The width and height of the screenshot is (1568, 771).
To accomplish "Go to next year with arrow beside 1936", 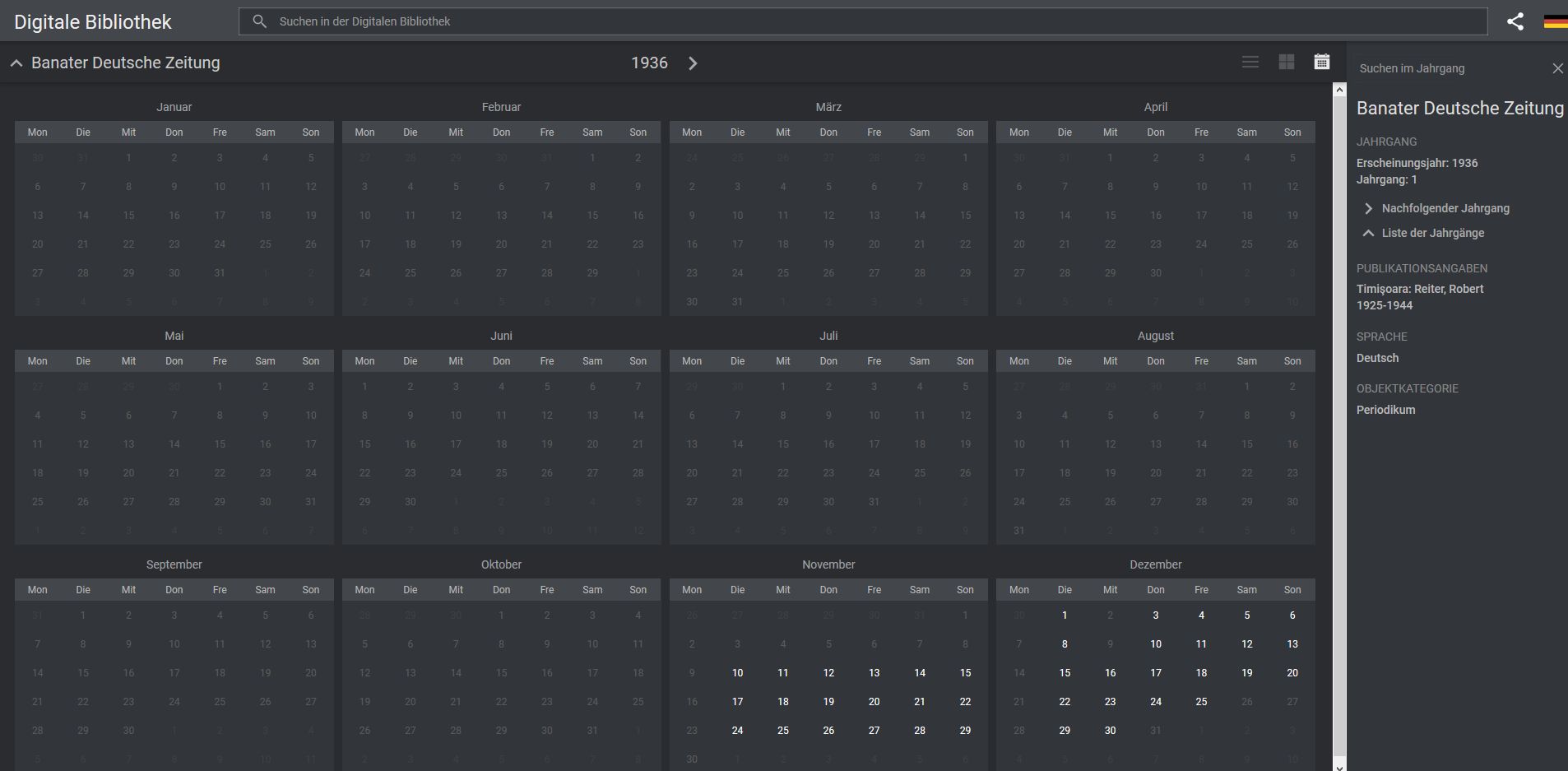I will [693, 63].
